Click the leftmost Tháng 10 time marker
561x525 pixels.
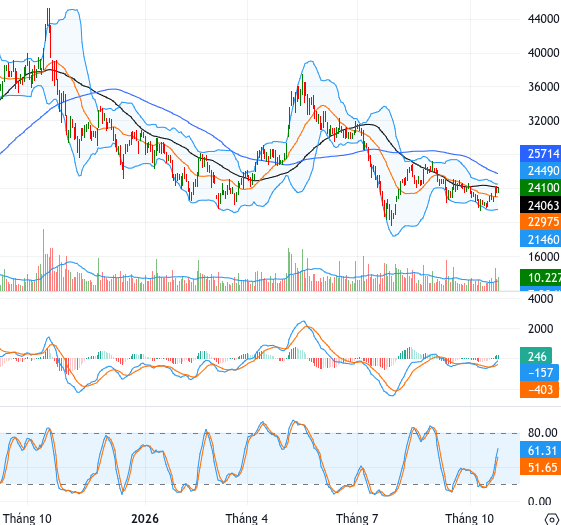click(27, 518)
